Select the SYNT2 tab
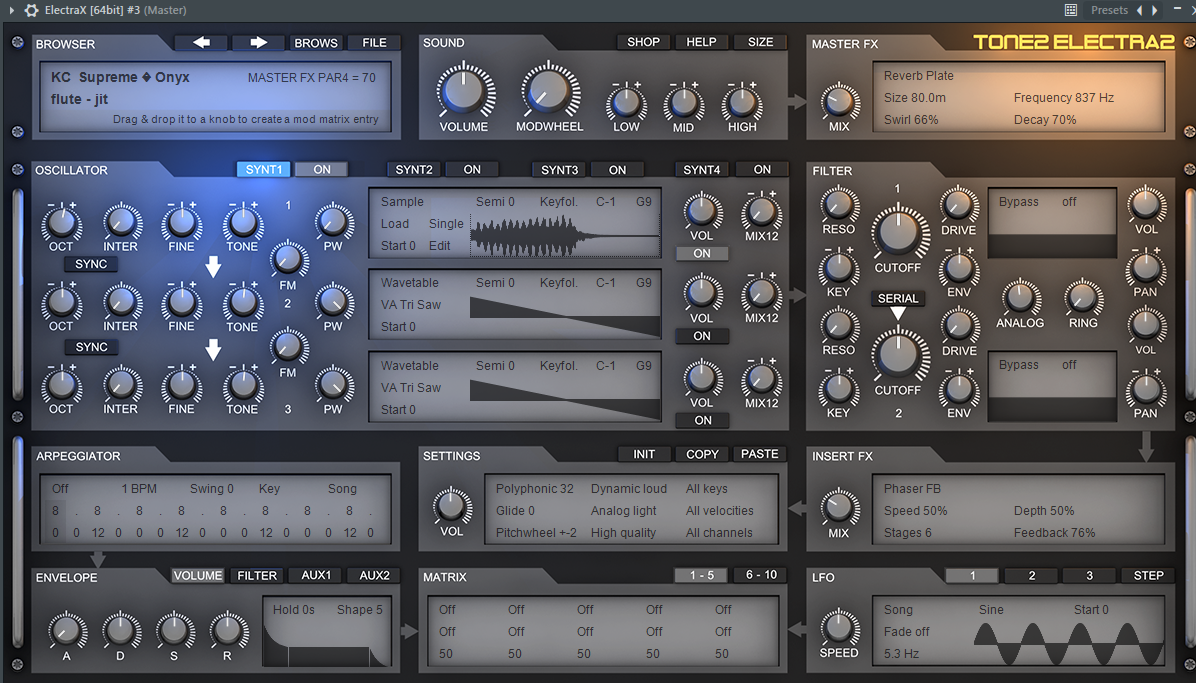 pos(413,169)
